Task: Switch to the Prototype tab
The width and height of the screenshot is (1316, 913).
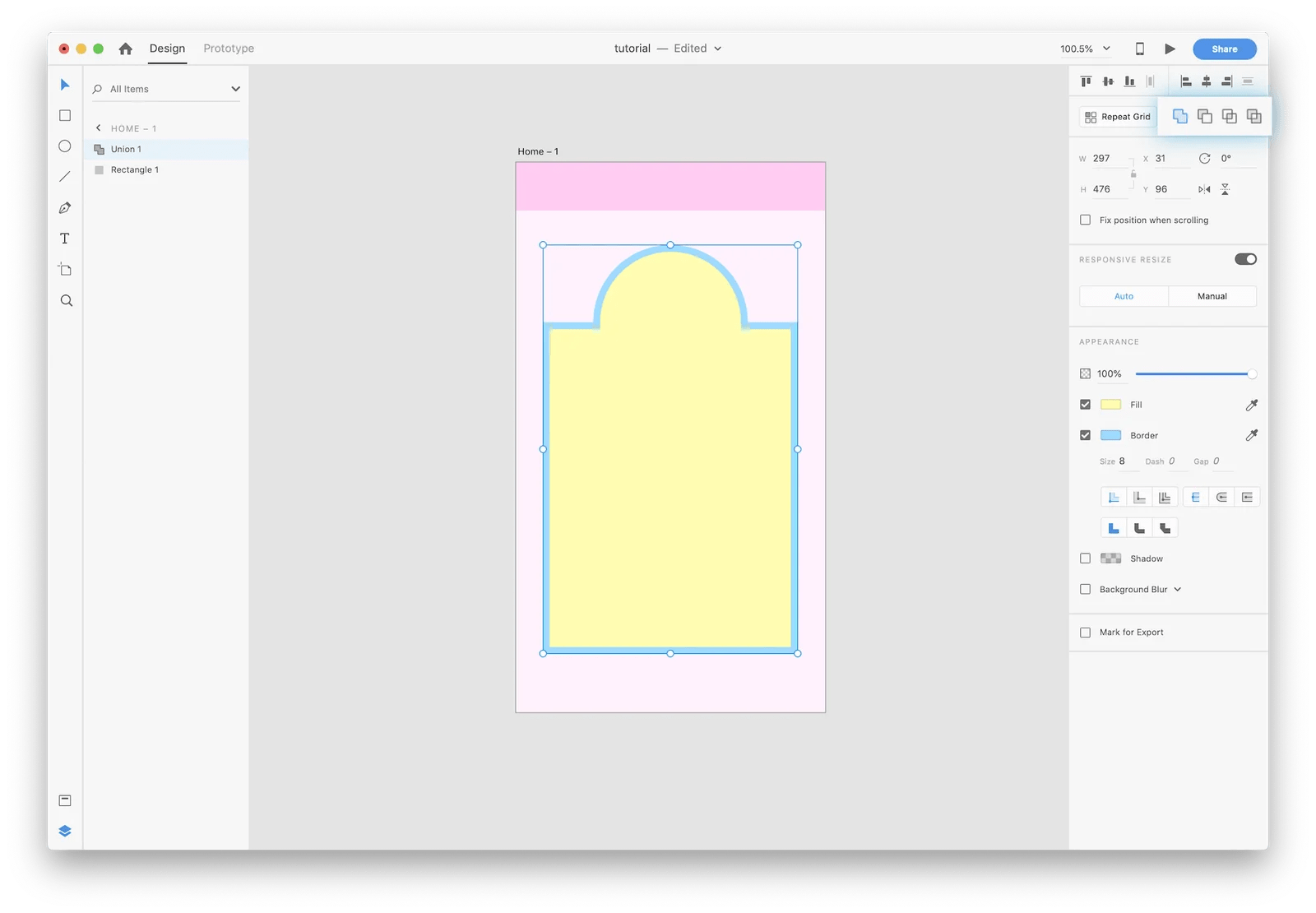Action: tap(229, 49)
